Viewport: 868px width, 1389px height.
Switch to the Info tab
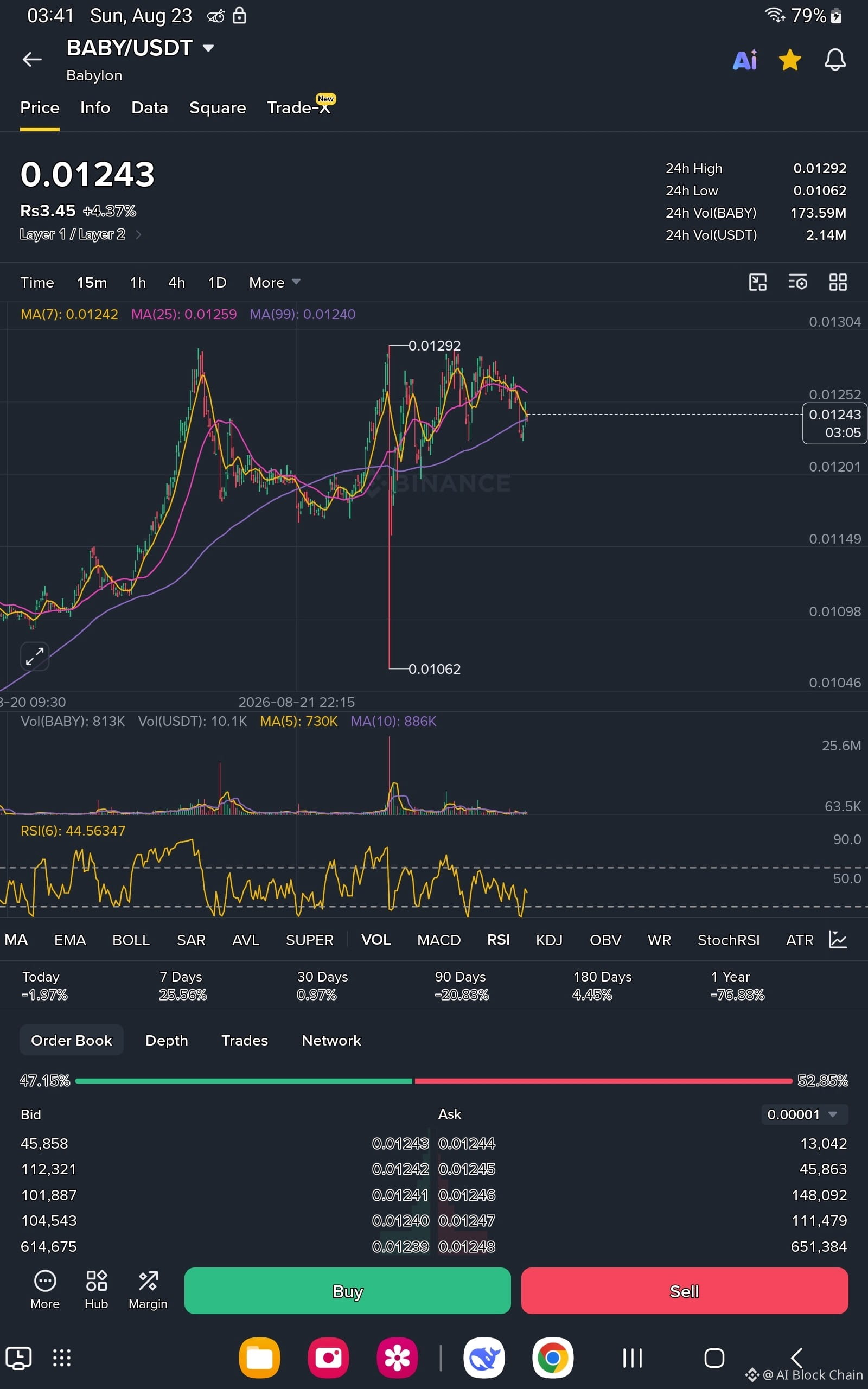[95, 108]
